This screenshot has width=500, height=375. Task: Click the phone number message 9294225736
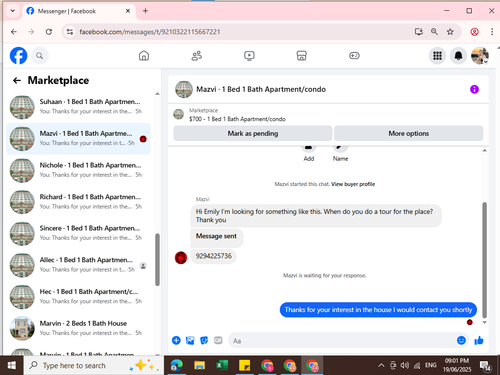point(214,256)
